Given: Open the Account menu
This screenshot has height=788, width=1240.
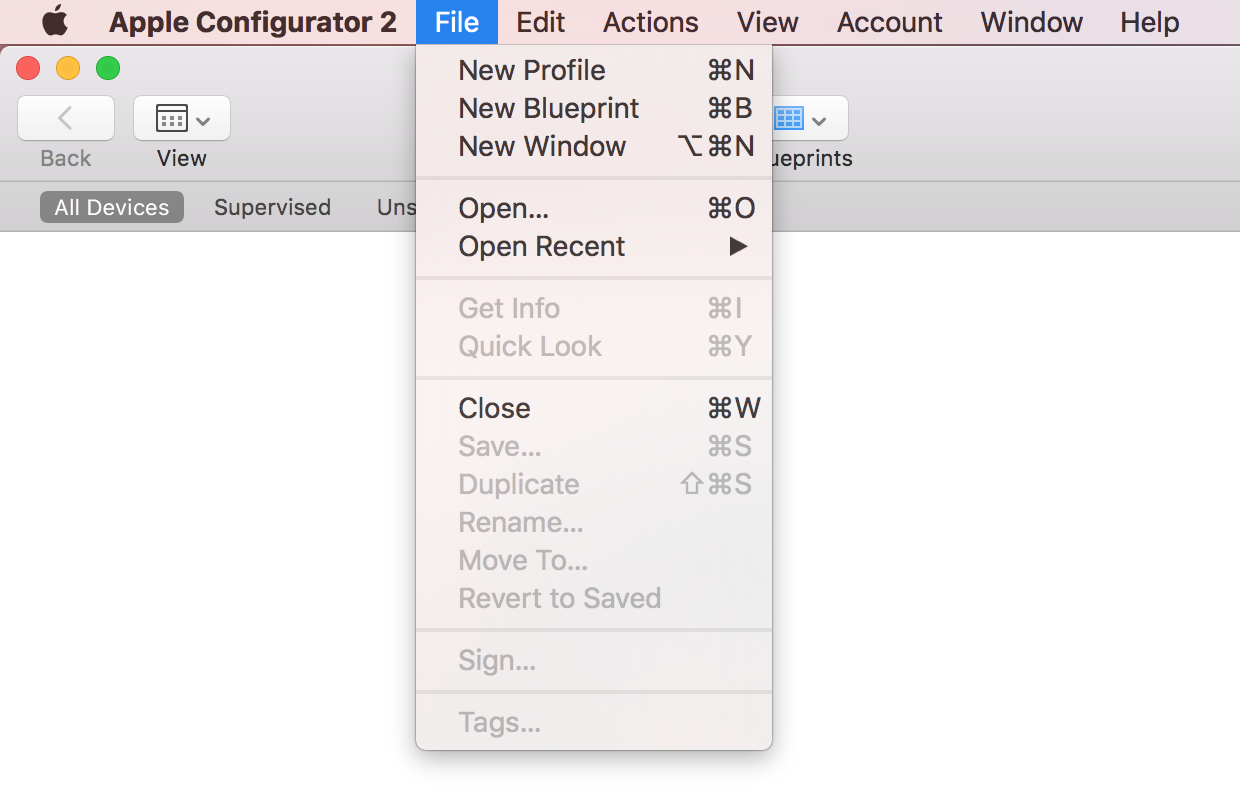Looking at the screenshot, I should (890, 22).
